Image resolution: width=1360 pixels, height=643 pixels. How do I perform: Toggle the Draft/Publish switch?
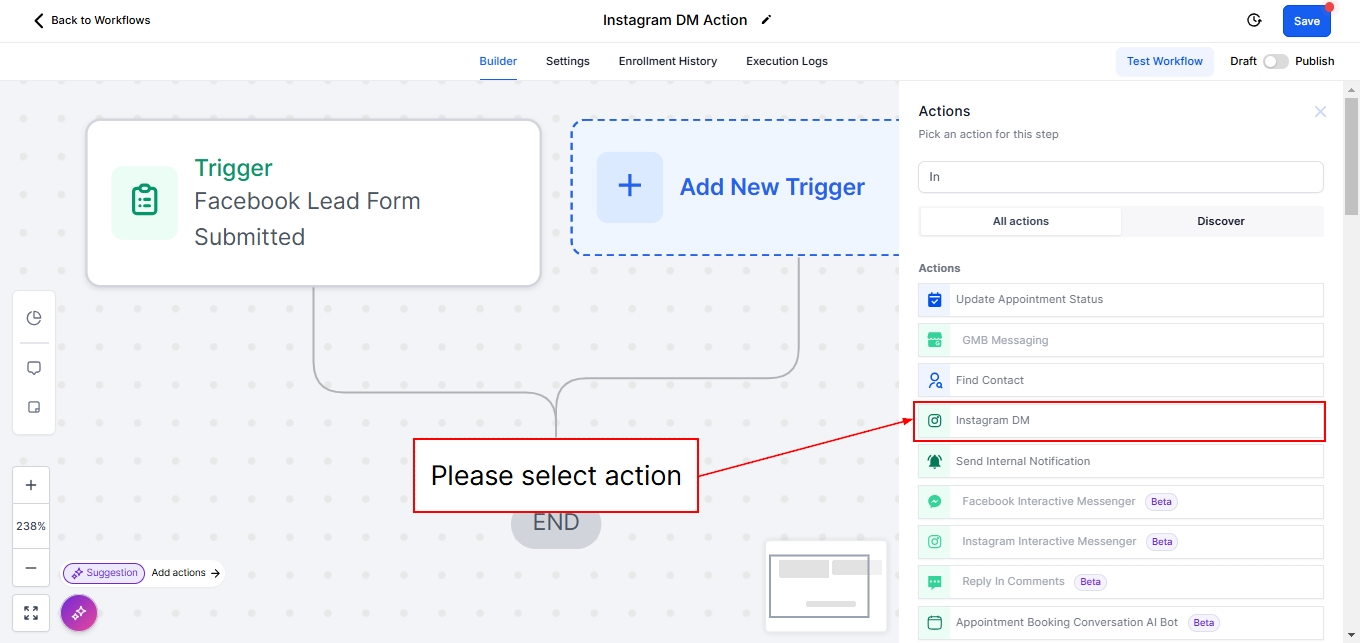tap(1275, 61)
